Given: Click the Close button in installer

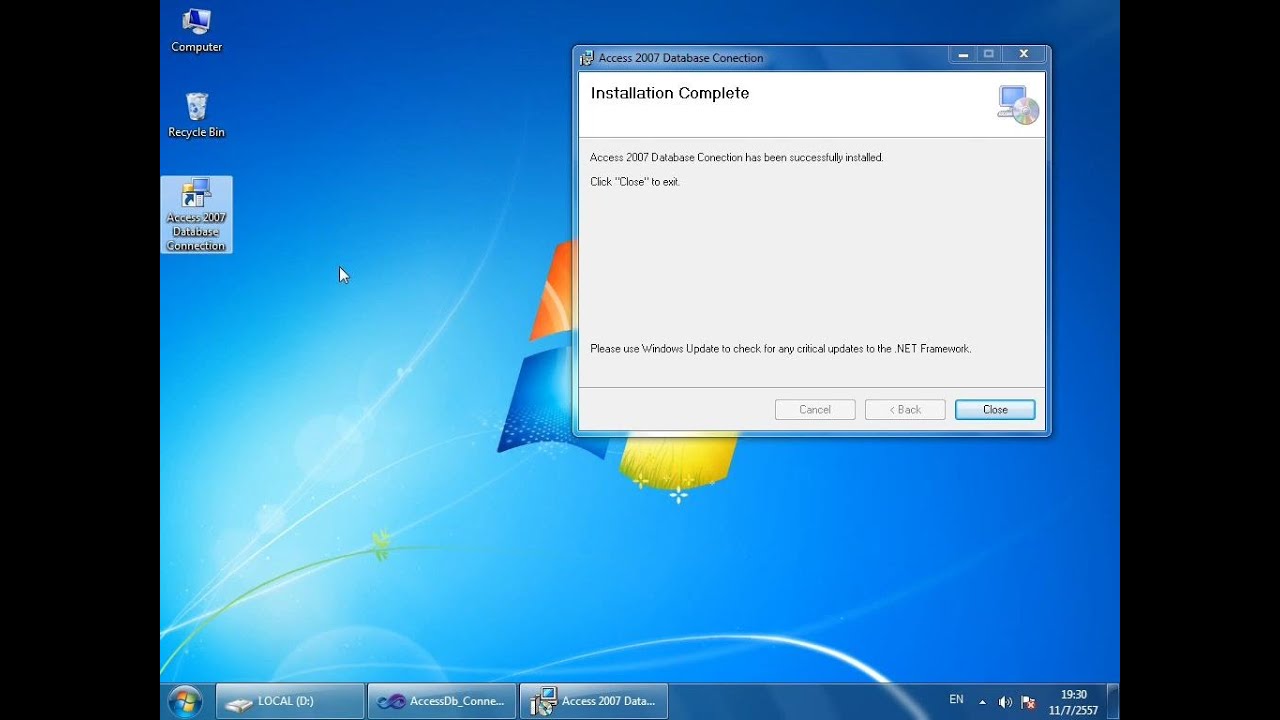Looking at the screenshot, I should [995, 409].
